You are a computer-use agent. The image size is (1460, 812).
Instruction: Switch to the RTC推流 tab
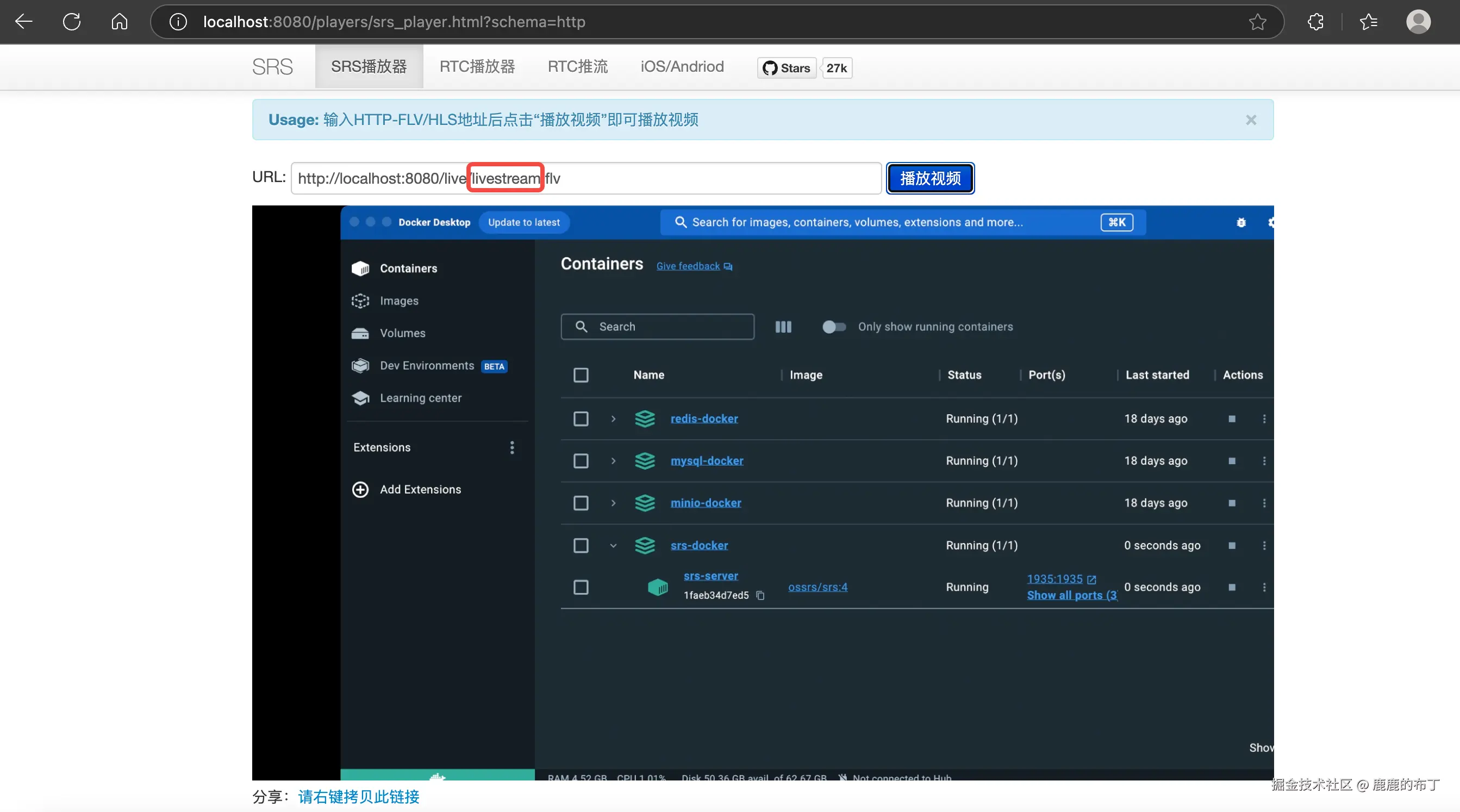pos(578,67)
